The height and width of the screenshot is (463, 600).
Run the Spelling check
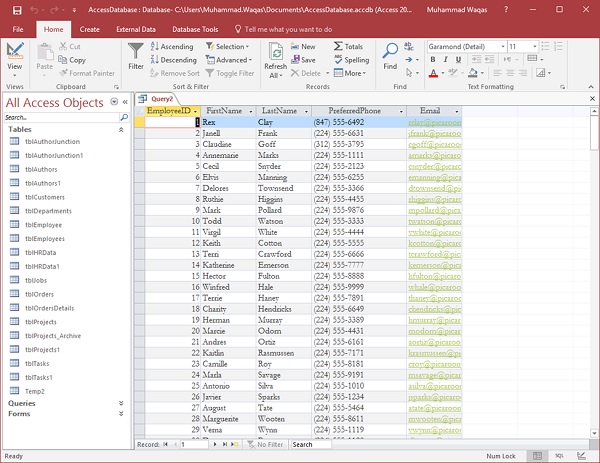pos(350,60)
